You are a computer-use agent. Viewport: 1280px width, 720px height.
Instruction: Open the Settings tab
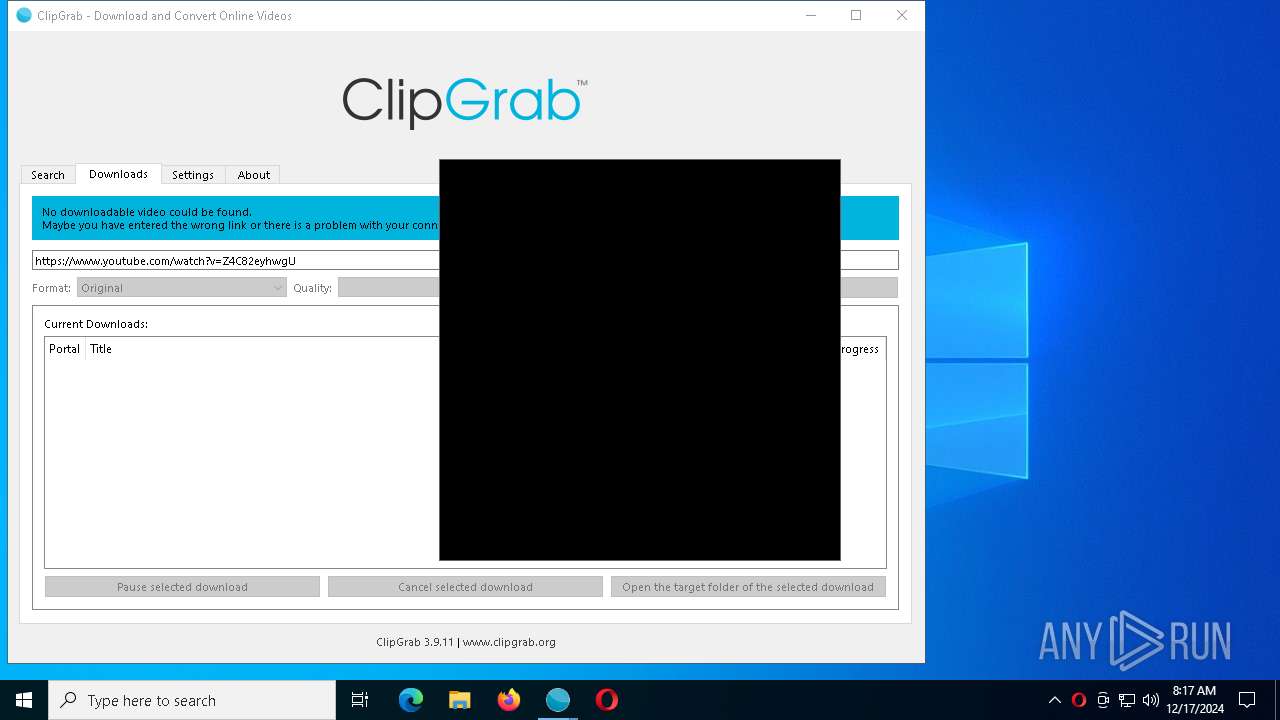[x=193, y=175]
